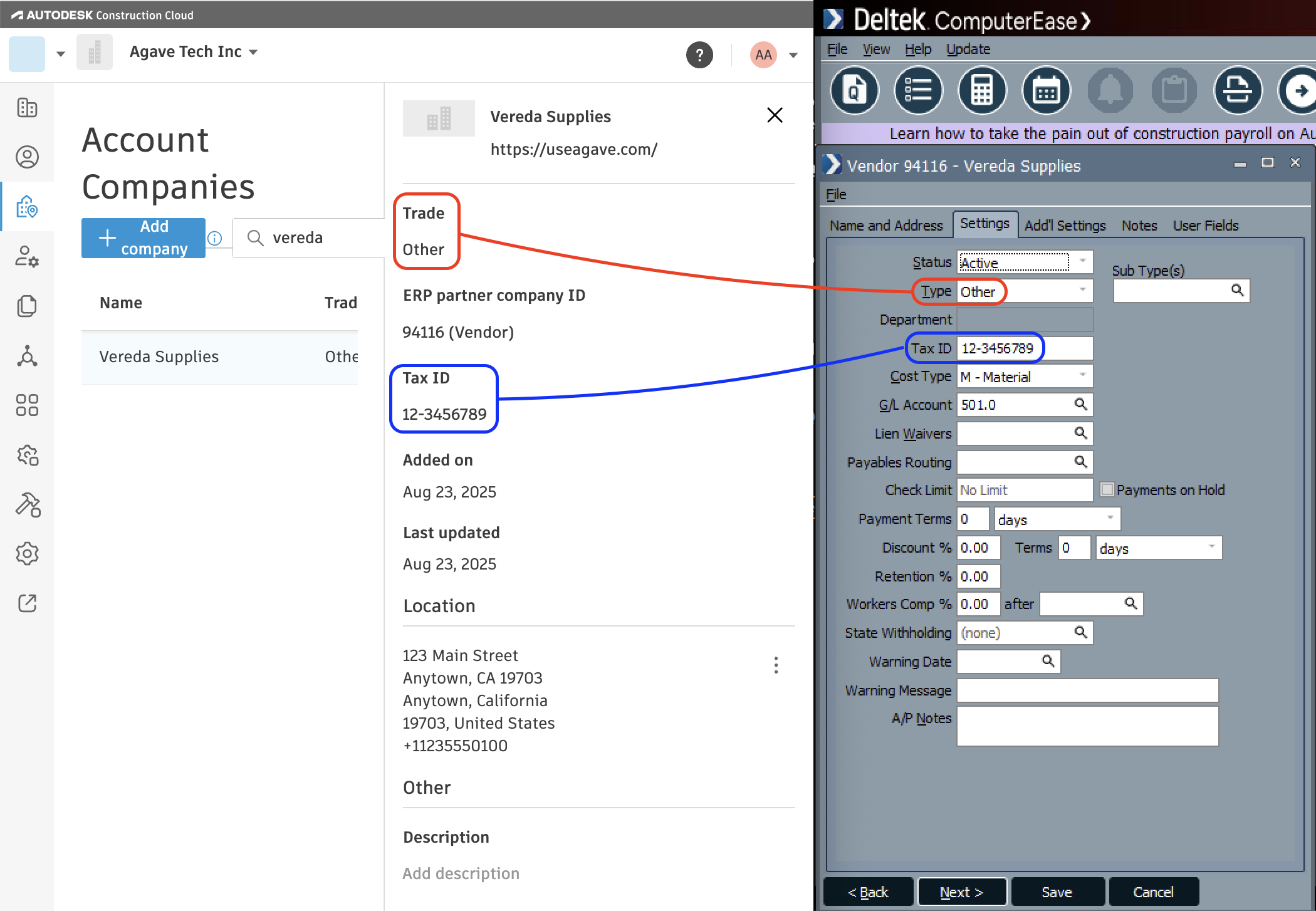
Task: Close the Vereda Supplies detail panel
Action: [775, 115]
